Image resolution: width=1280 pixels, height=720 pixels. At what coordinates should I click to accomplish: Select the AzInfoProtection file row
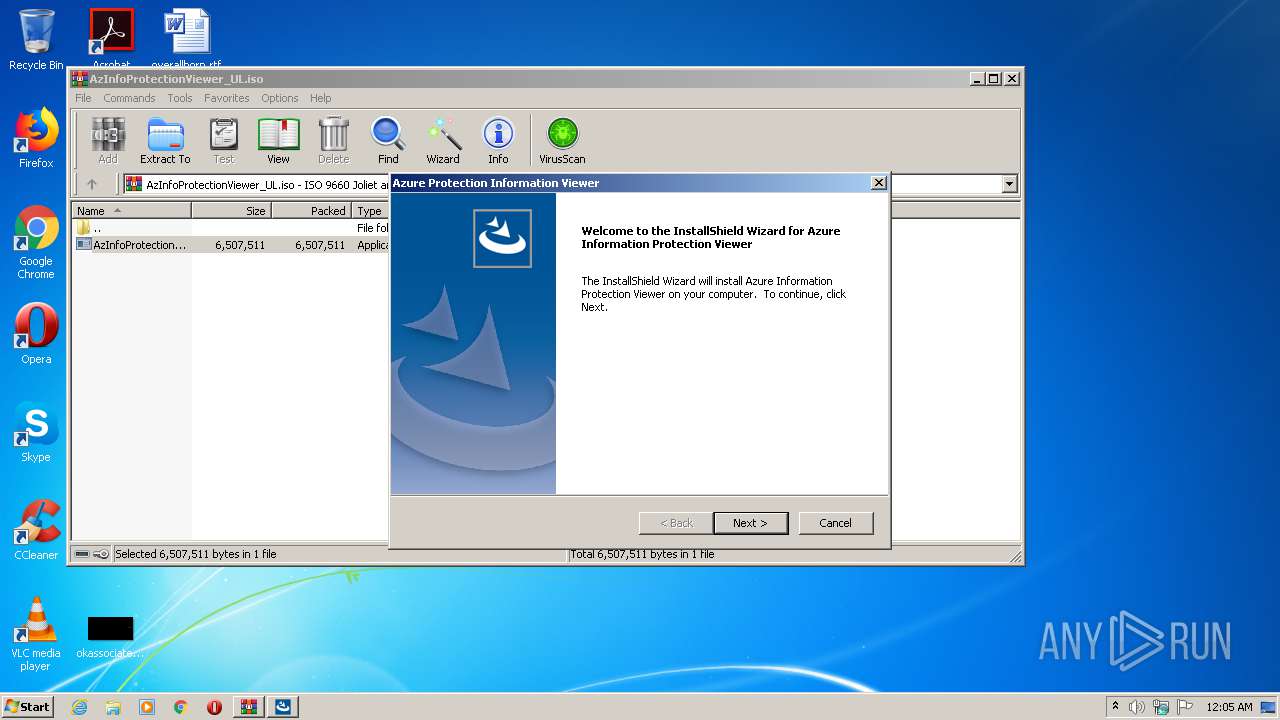point(232,245)
